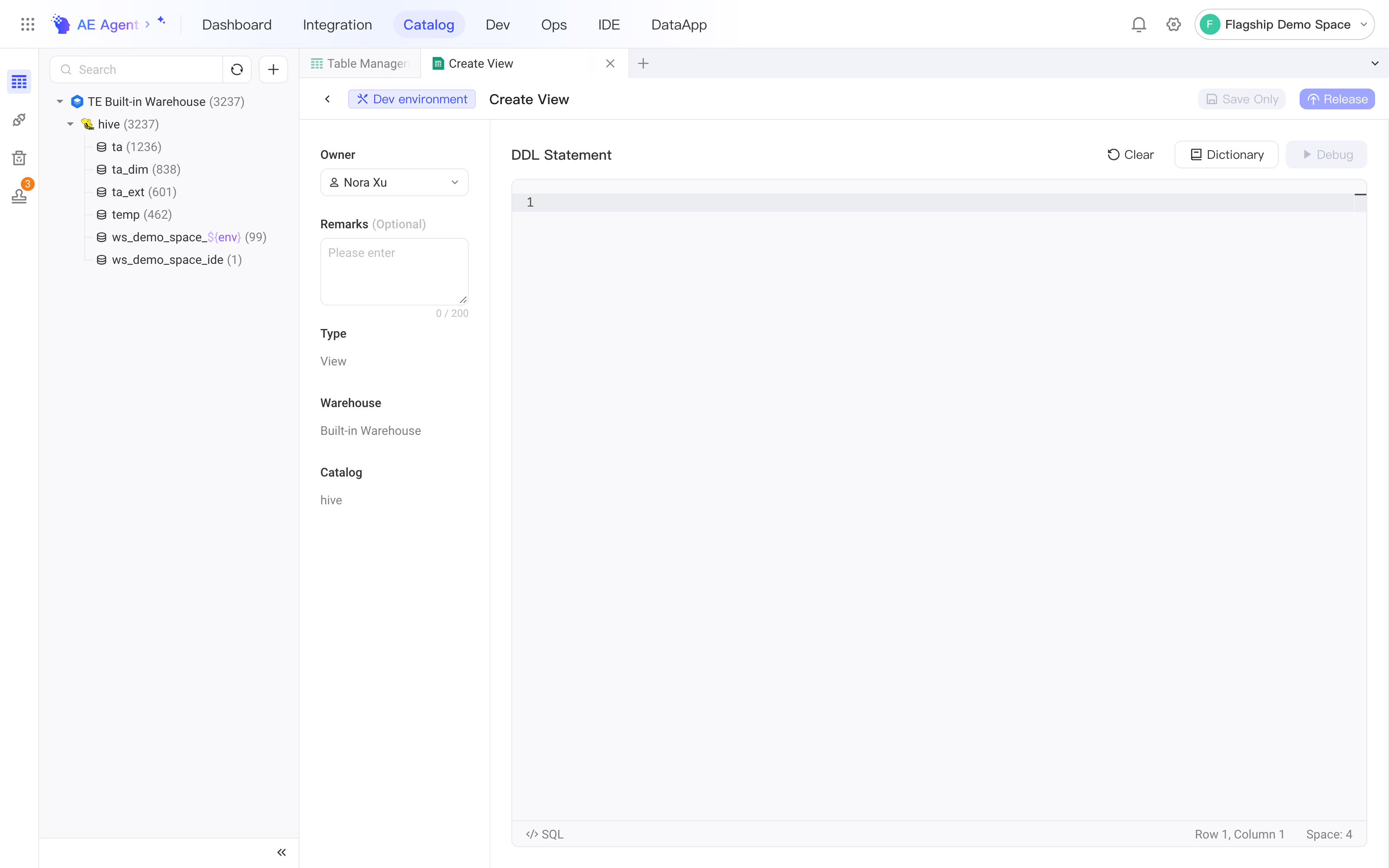Select the ta database node

pyautogui.click(x=129, y=147)
